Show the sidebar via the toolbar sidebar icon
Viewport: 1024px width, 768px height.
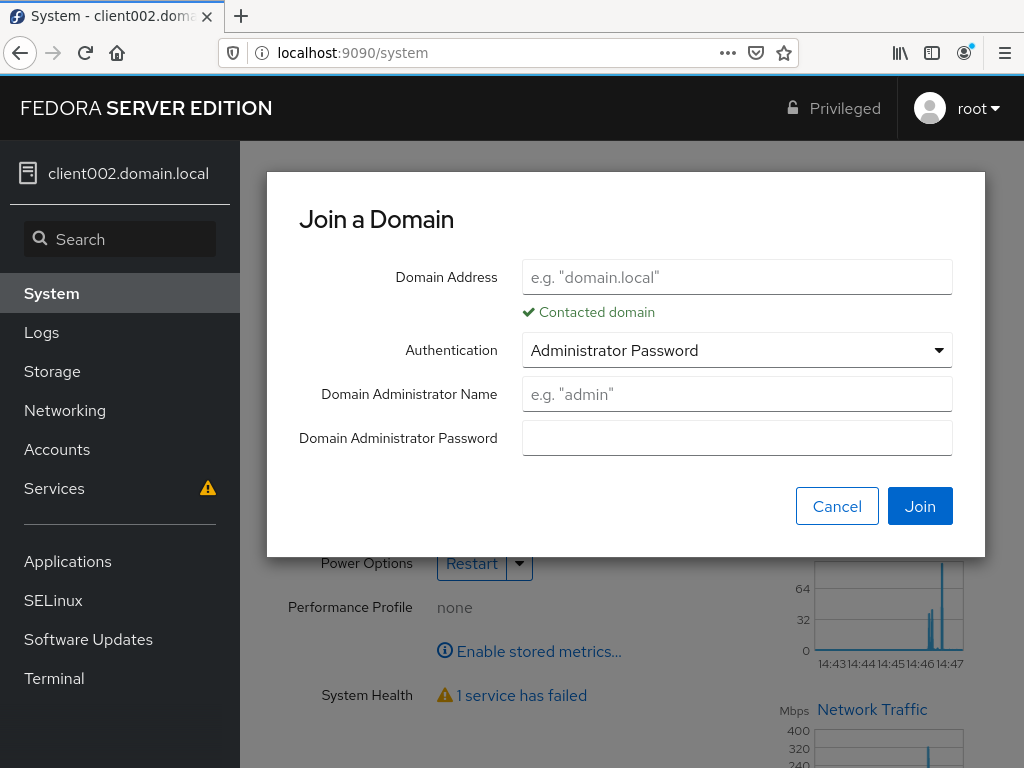tap(932, 53)
